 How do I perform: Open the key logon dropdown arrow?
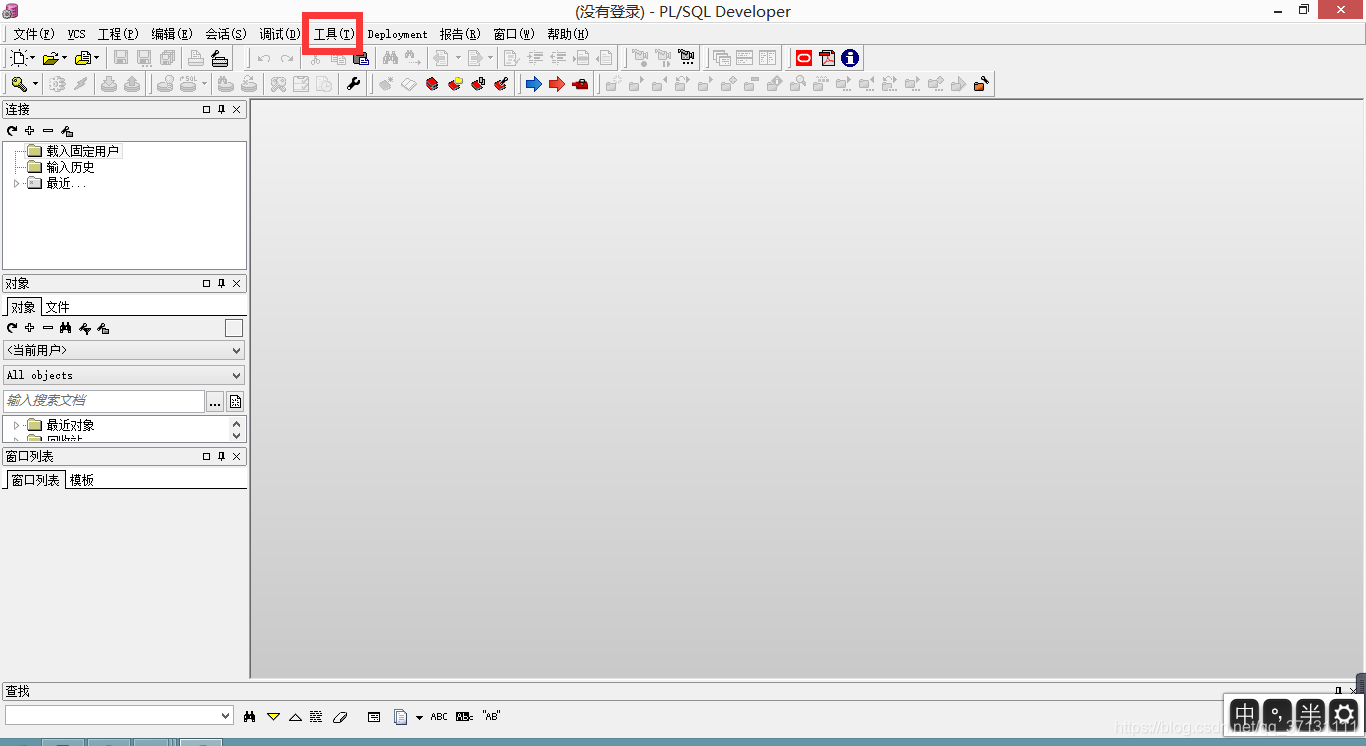click(35, 84)
